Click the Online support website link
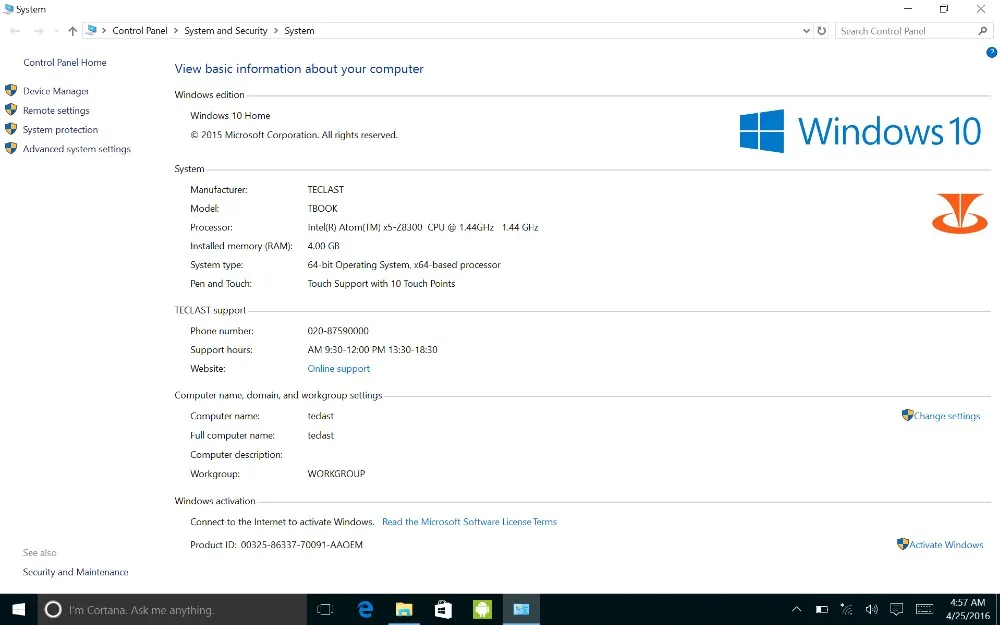Viewport: 1000px width, 625px height. (339, 369)
